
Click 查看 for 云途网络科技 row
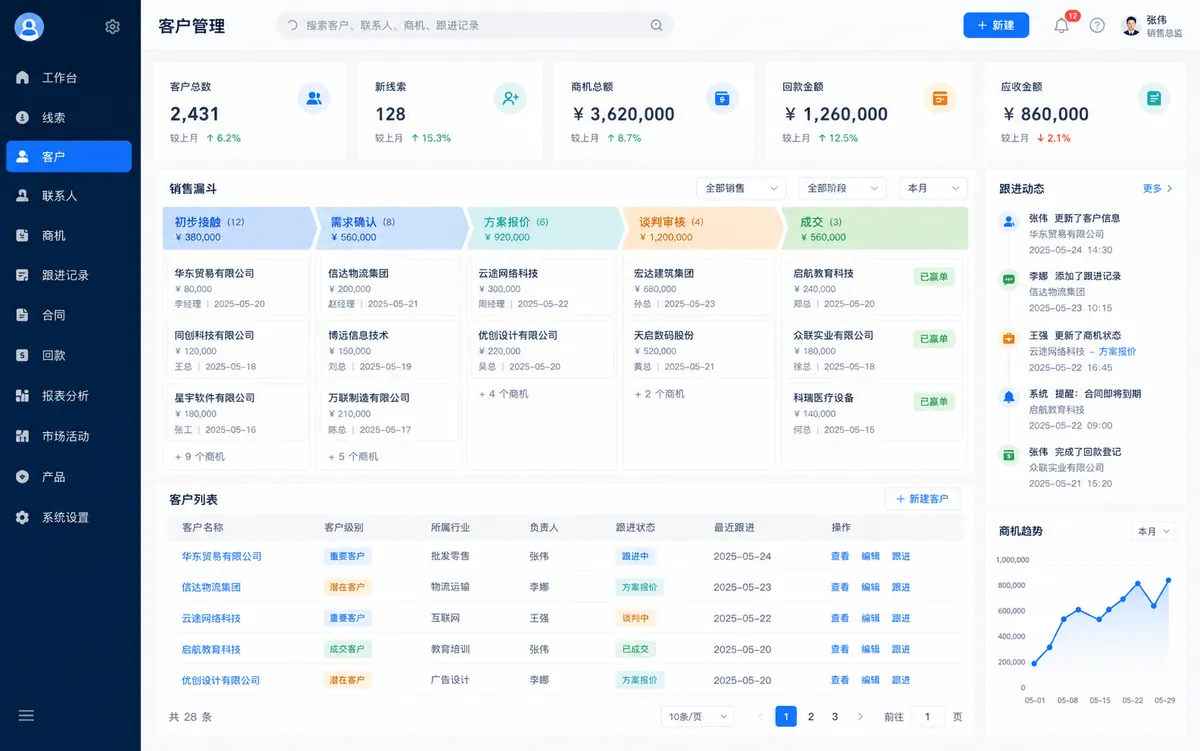(x=840, y=618)
